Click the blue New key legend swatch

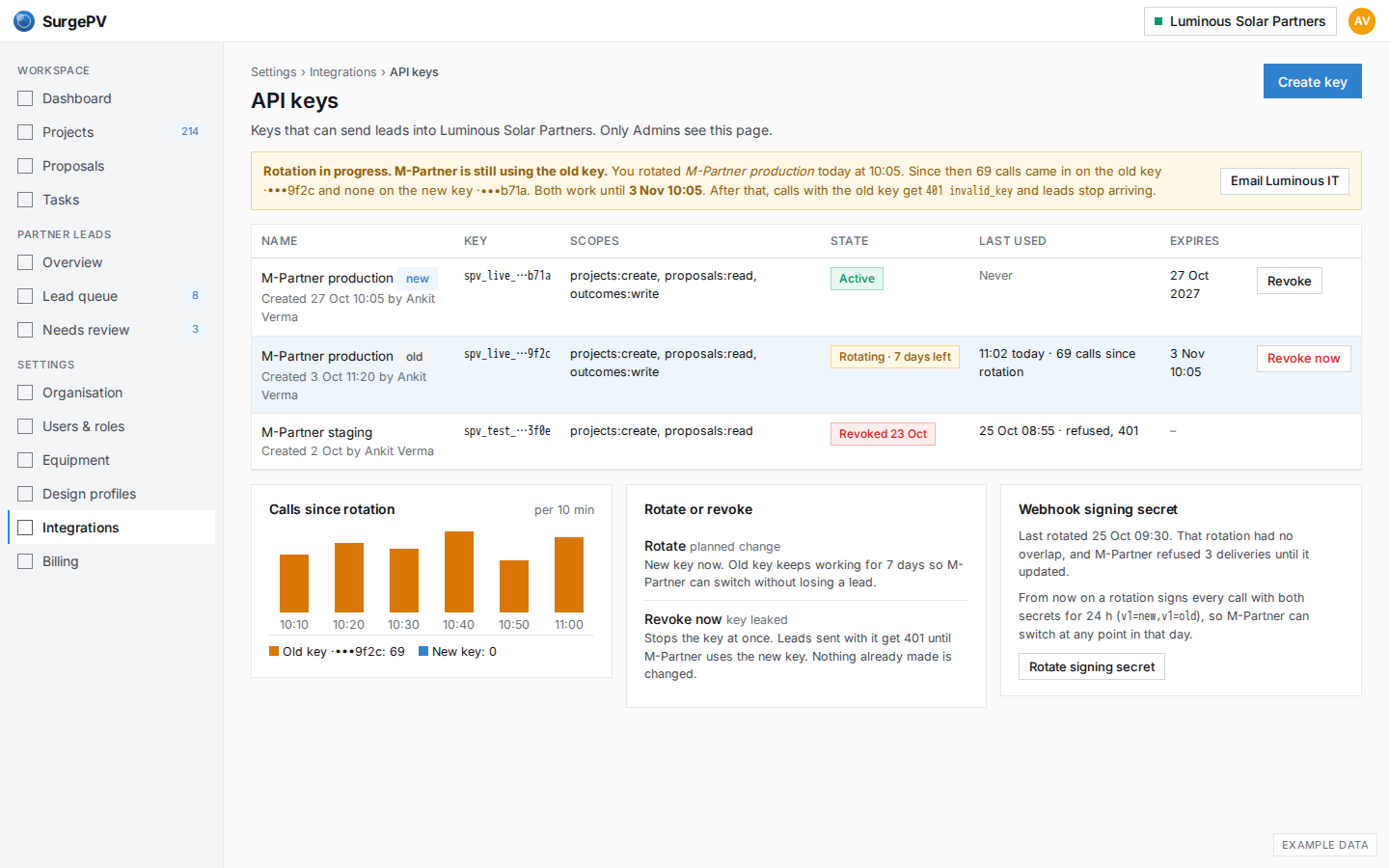[x=423, y=651]
